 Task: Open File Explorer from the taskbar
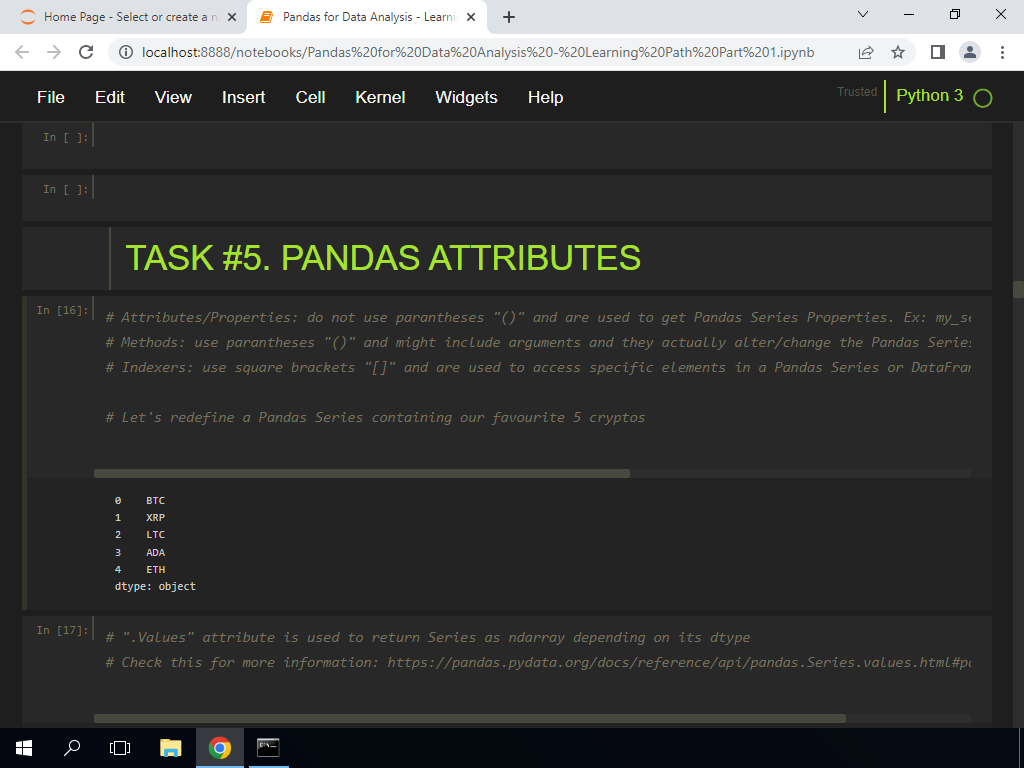[170, 748]
